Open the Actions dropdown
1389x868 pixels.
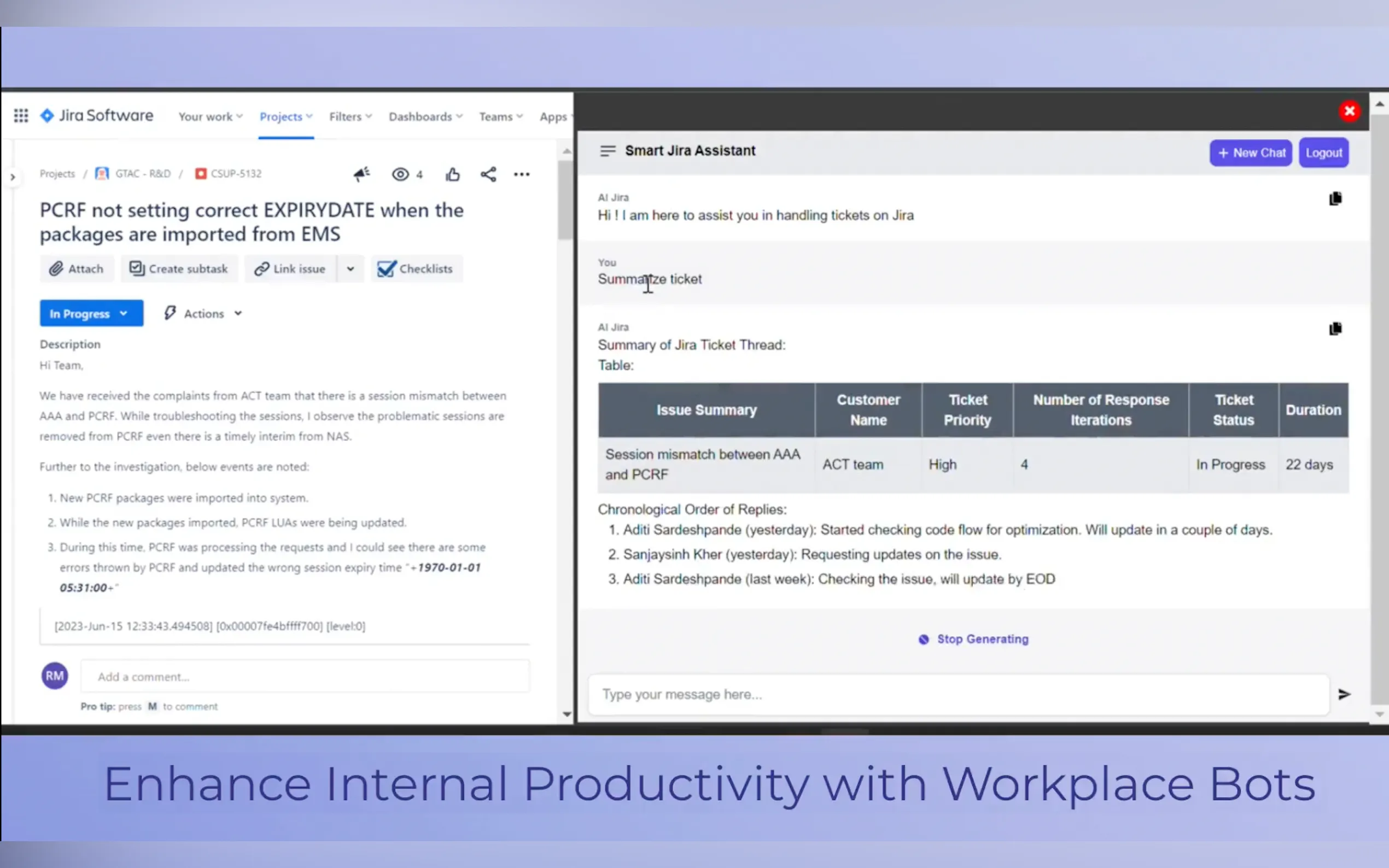(x=204, y=313)
